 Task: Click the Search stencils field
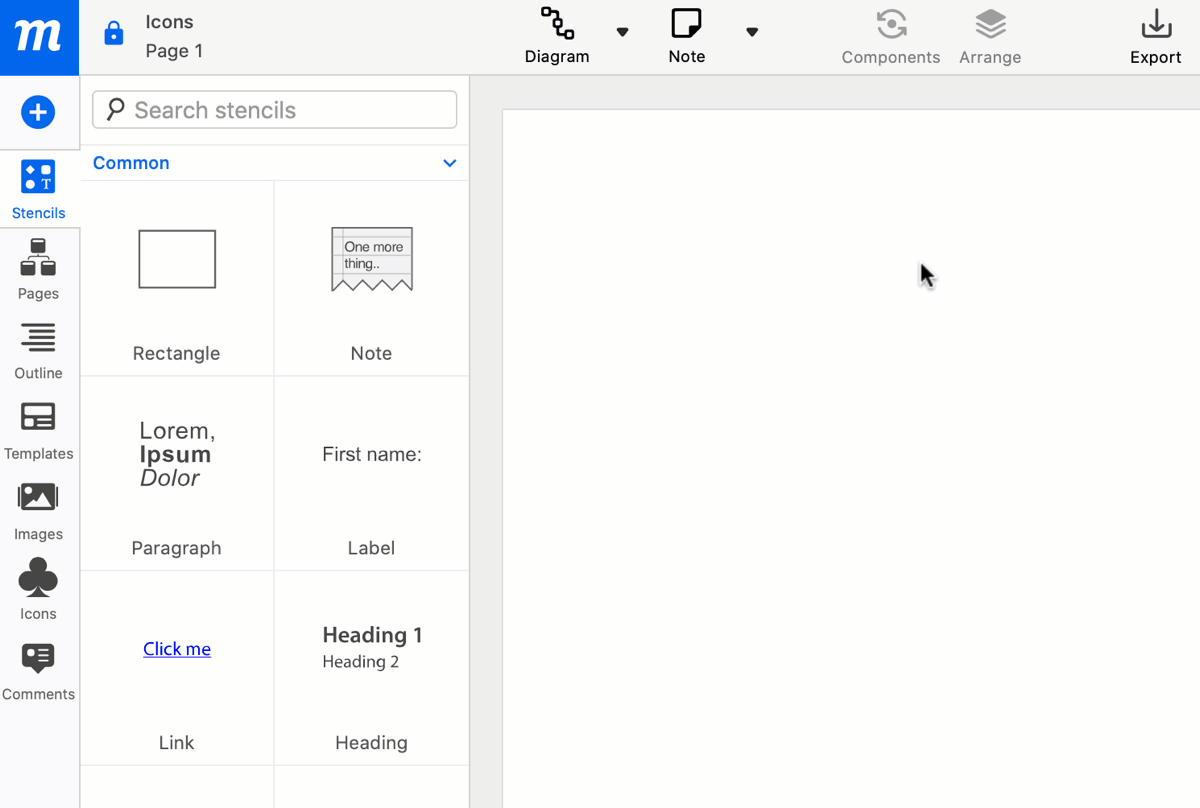click(x=275, y=110)
